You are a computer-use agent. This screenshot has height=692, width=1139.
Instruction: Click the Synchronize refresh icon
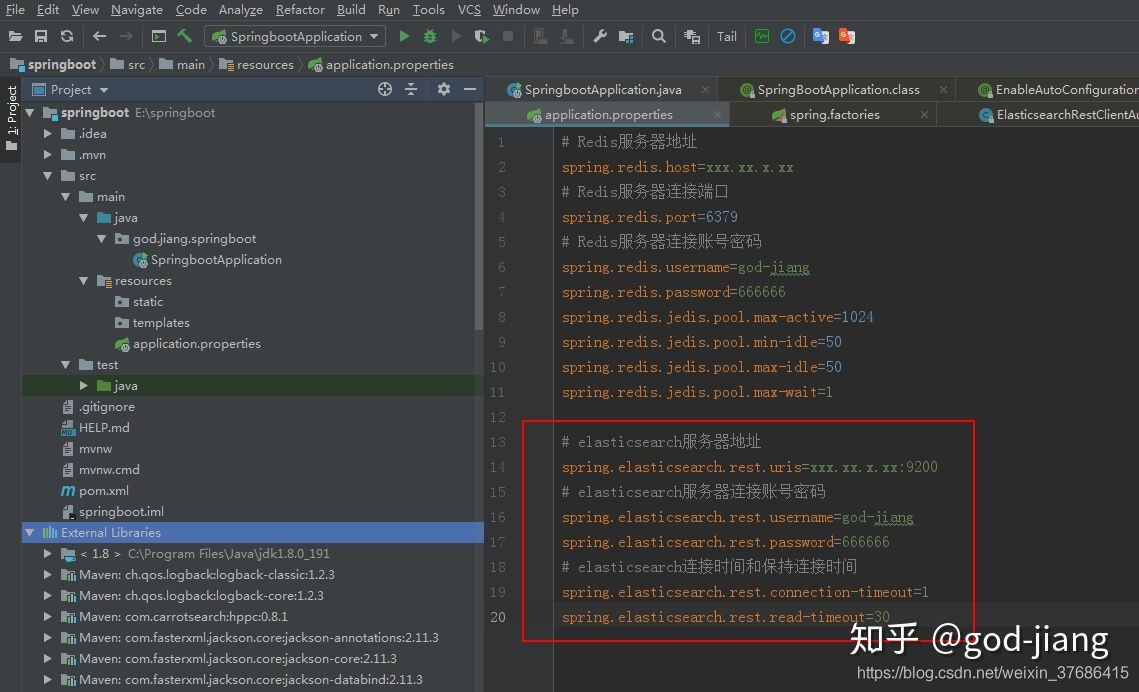pos(67,36)
